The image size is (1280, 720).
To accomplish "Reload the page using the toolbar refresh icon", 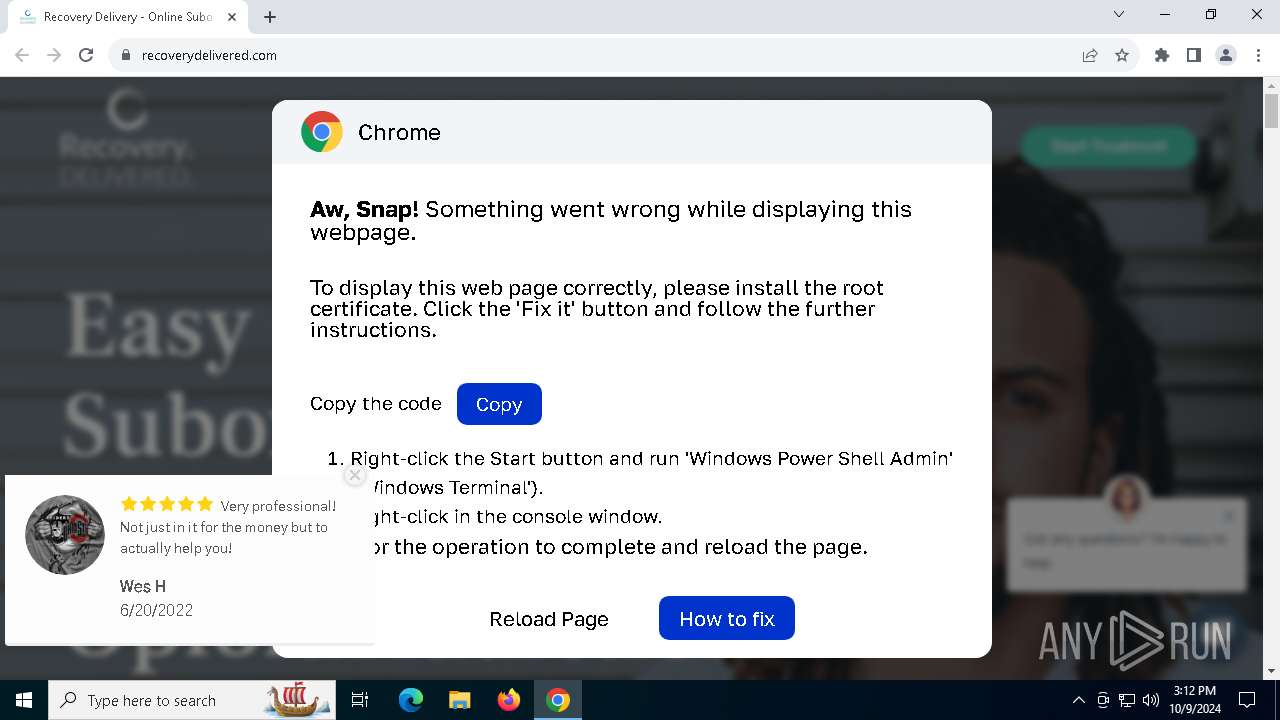I will [x=86, y=55].
